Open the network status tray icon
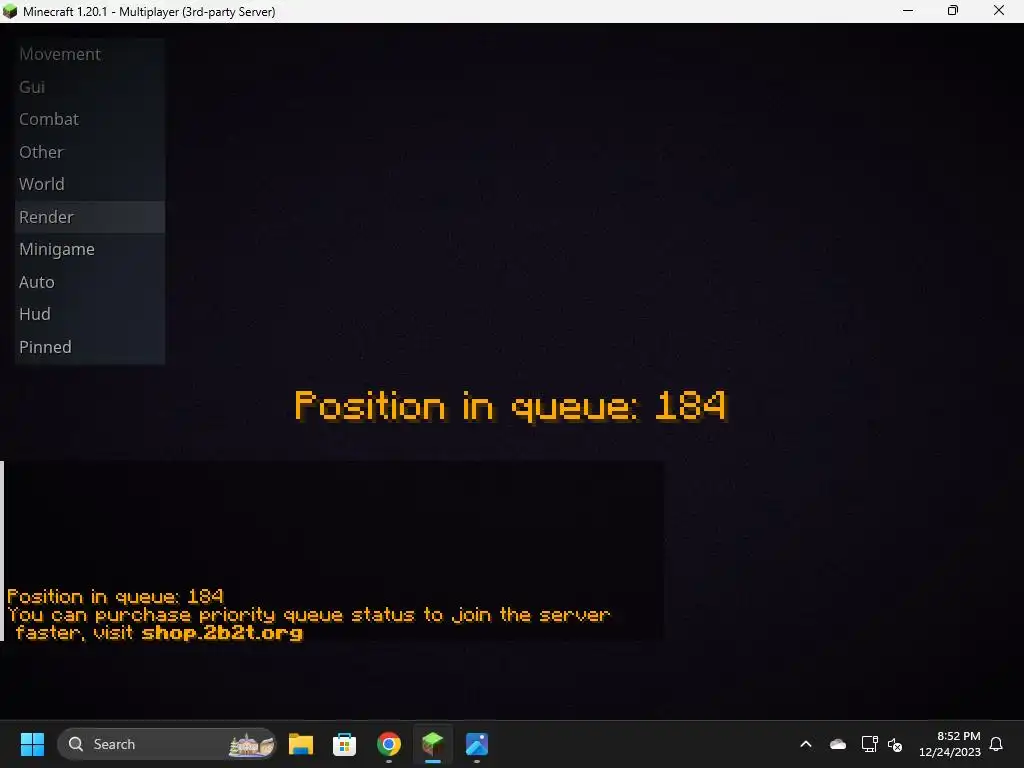Screen dimensions: 1024x768 (869, 744)
